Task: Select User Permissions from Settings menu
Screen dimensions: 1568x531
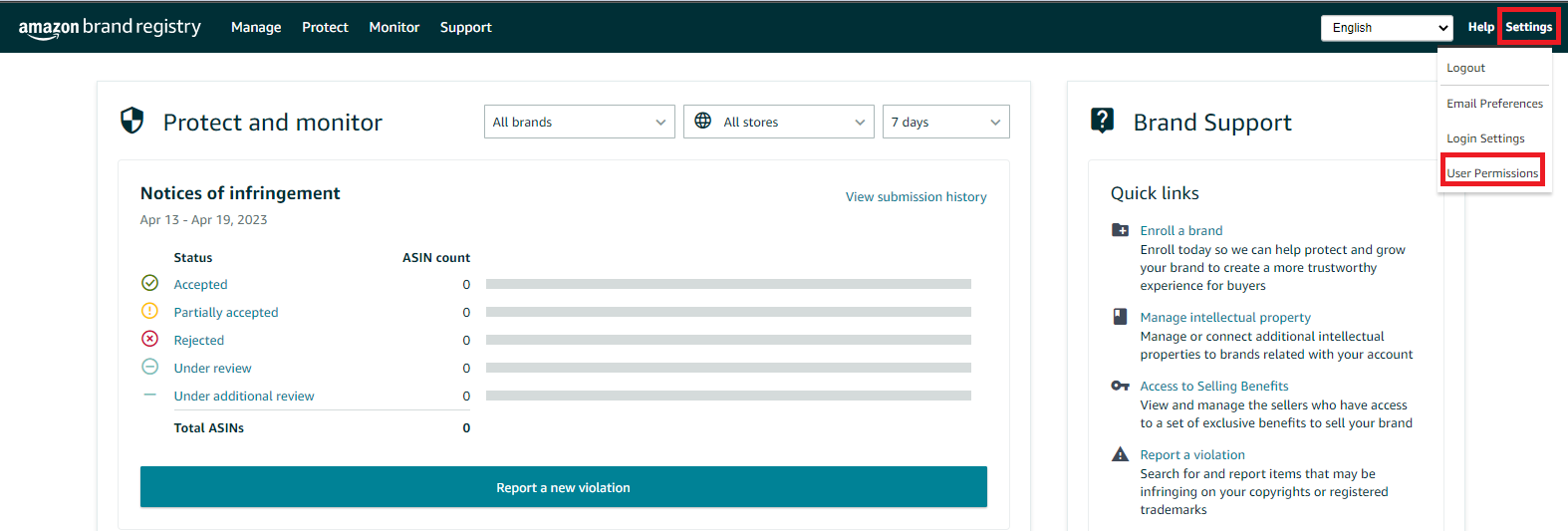Action: 1492,173
